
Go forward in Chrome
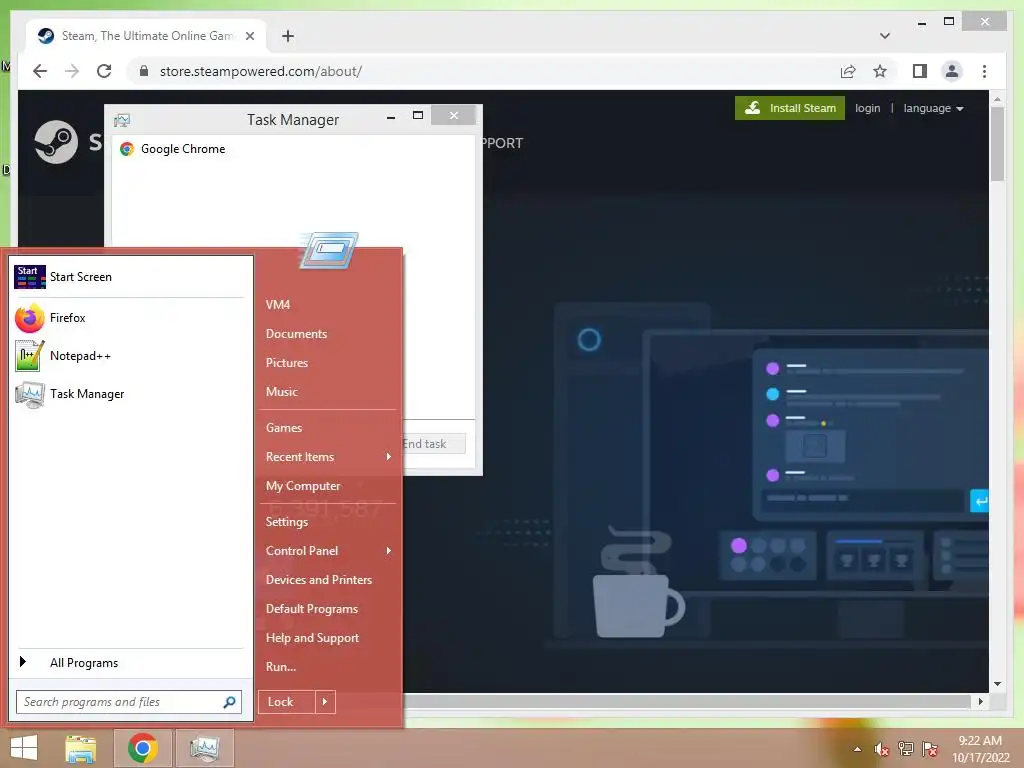tap(72, 71)
